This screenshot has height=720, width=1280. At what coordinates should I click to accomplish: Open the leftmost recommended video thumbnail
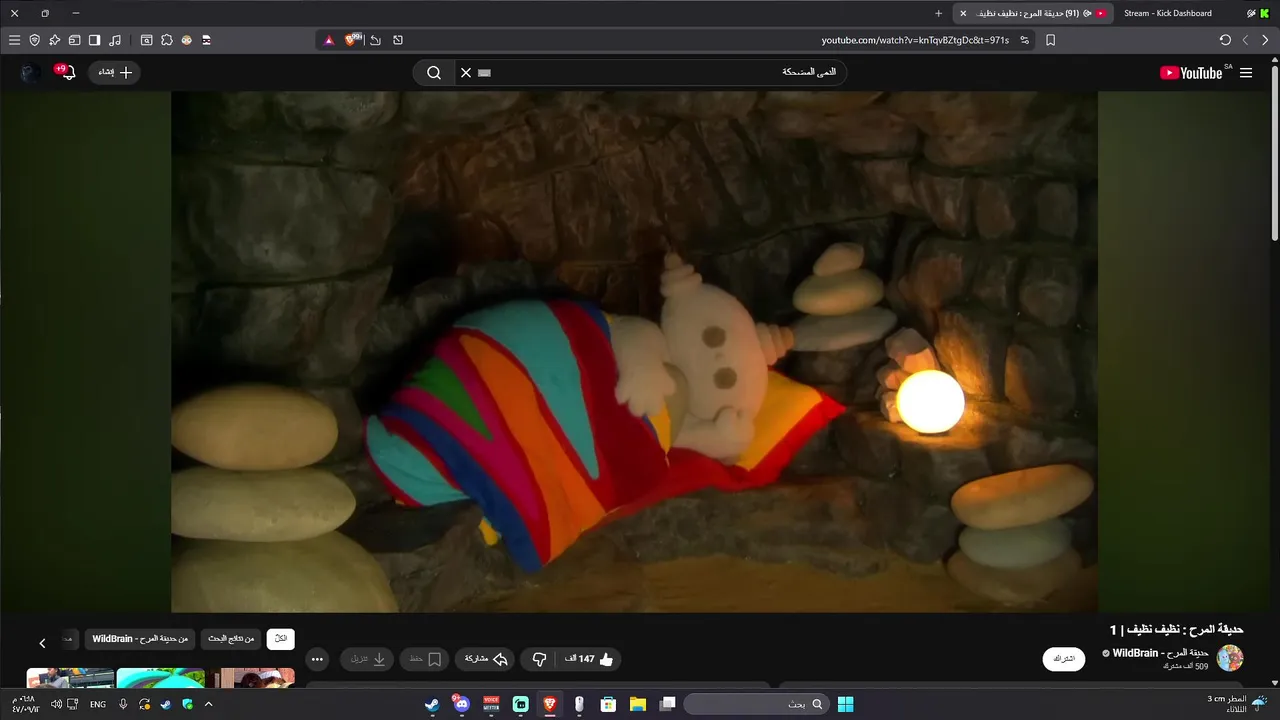70,678
